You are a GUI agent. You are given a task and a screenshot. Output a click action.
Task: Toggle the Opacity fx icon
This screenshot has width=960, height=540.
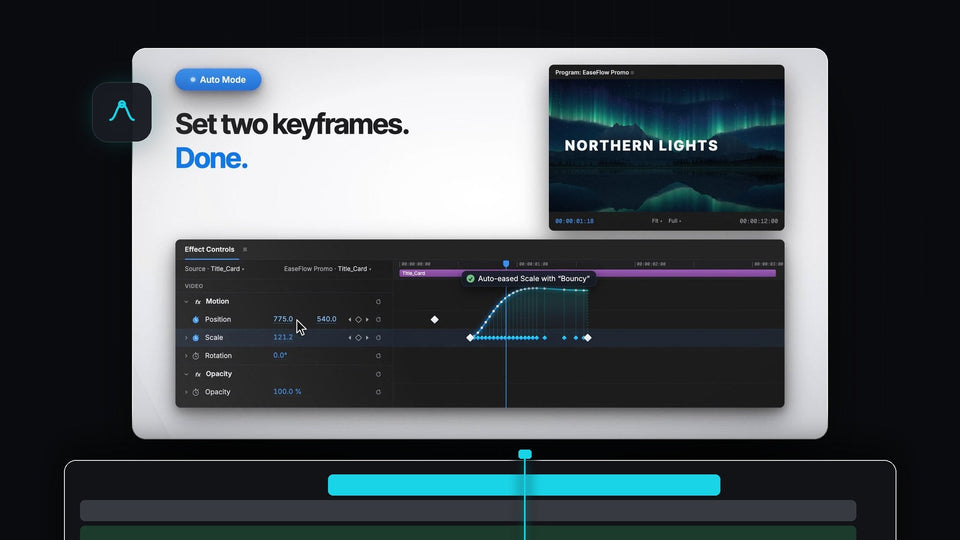pyautogui.click(x=198, y=374)
